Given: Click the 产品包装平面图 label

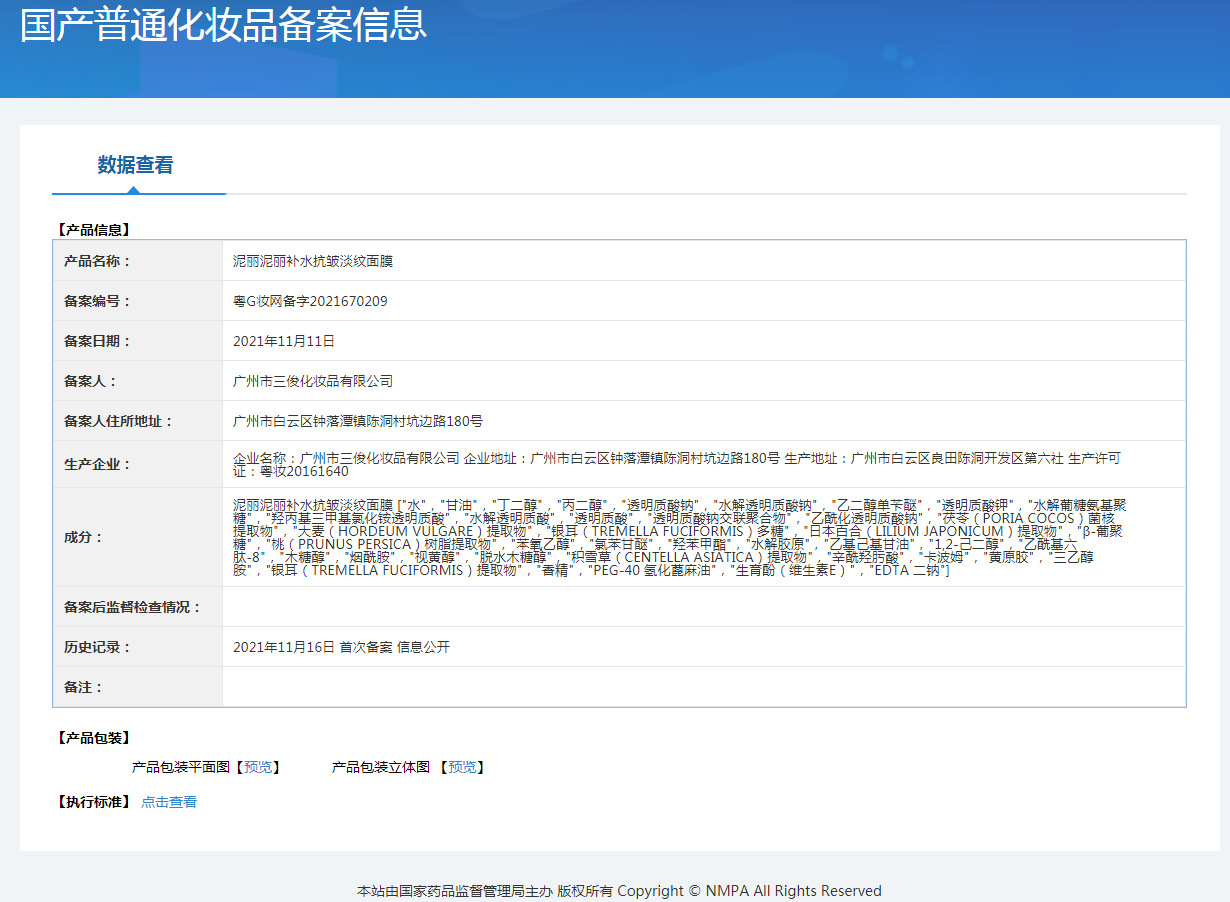Looking at the screenshot, I should [x=181, y=767].
